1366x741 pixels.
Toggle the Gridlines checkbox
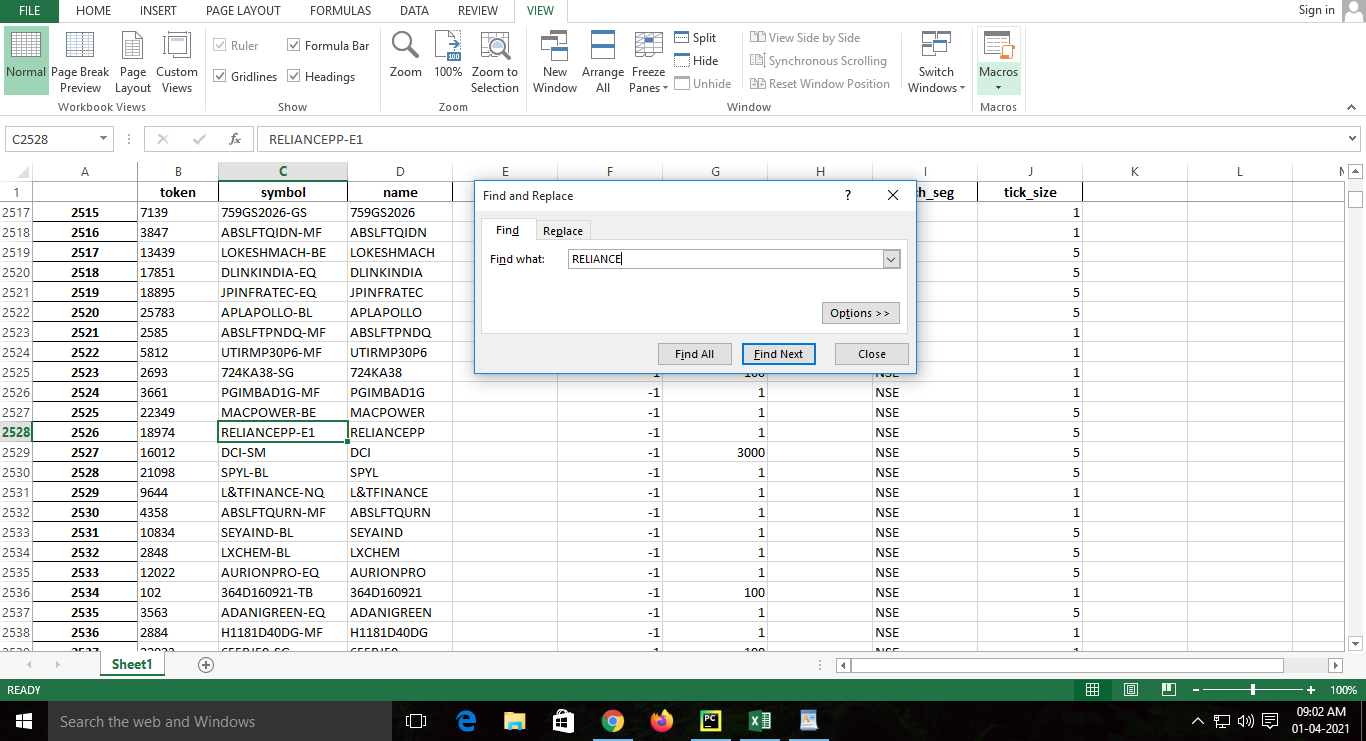point(220,76)
